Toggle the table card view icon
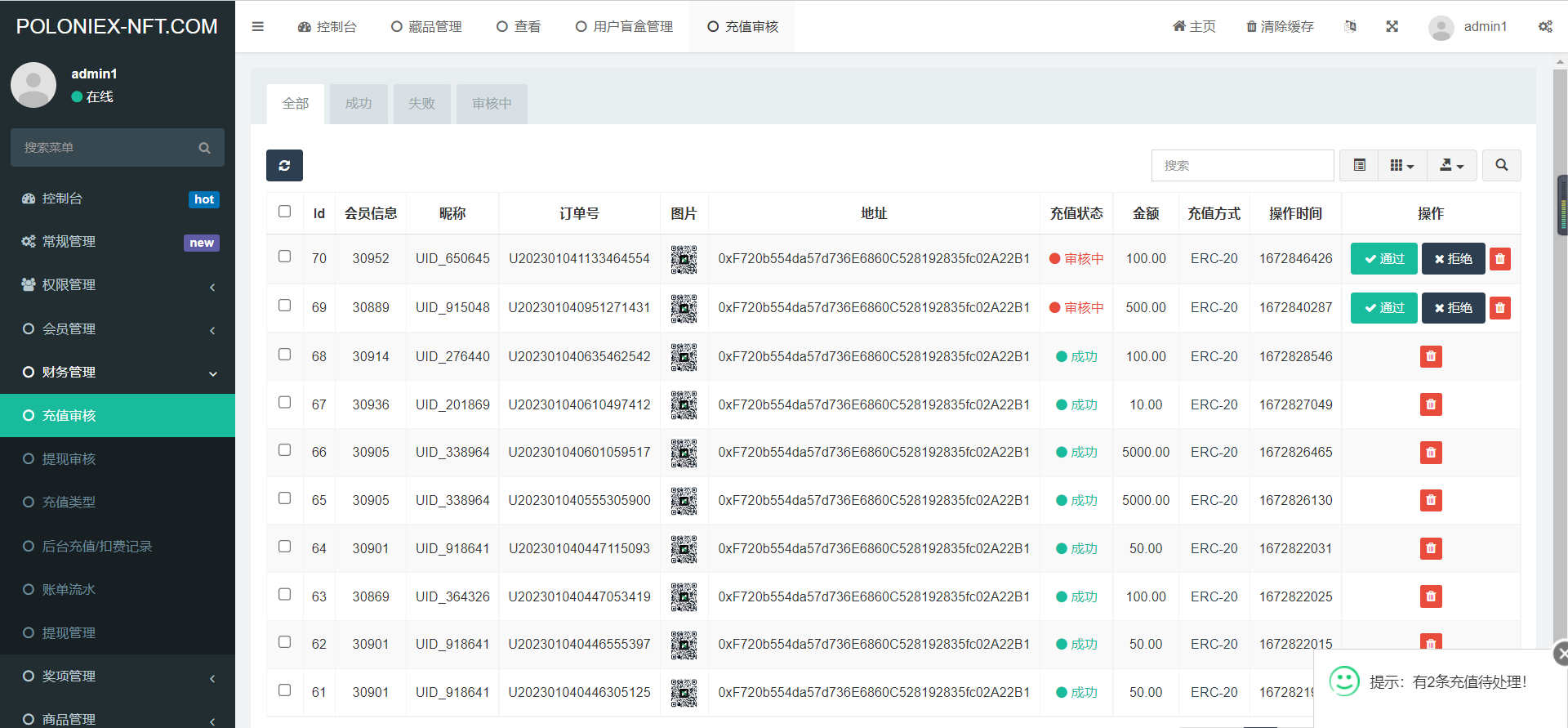Screen dimensions: 1568x728 pos(1359,165)
